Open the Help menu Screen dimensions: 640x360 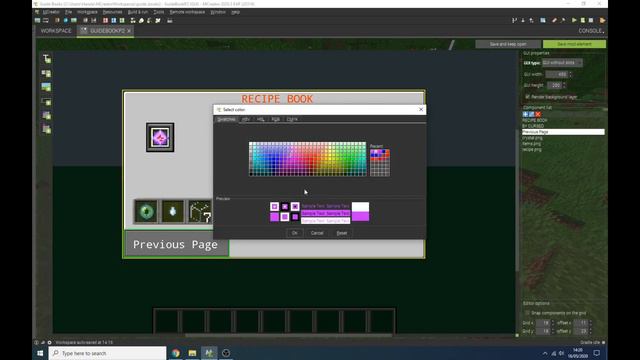[x=236, y=12]
